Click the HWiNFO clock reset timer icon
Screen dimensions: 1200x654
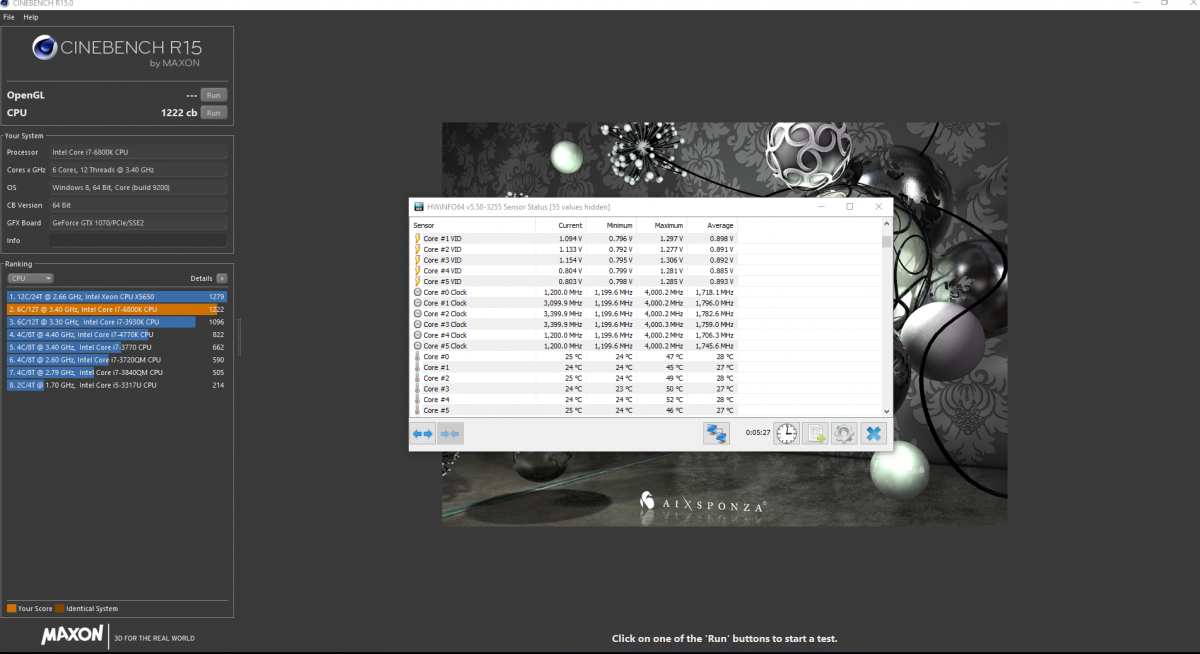pyautogui.click(x=787, y=434)
